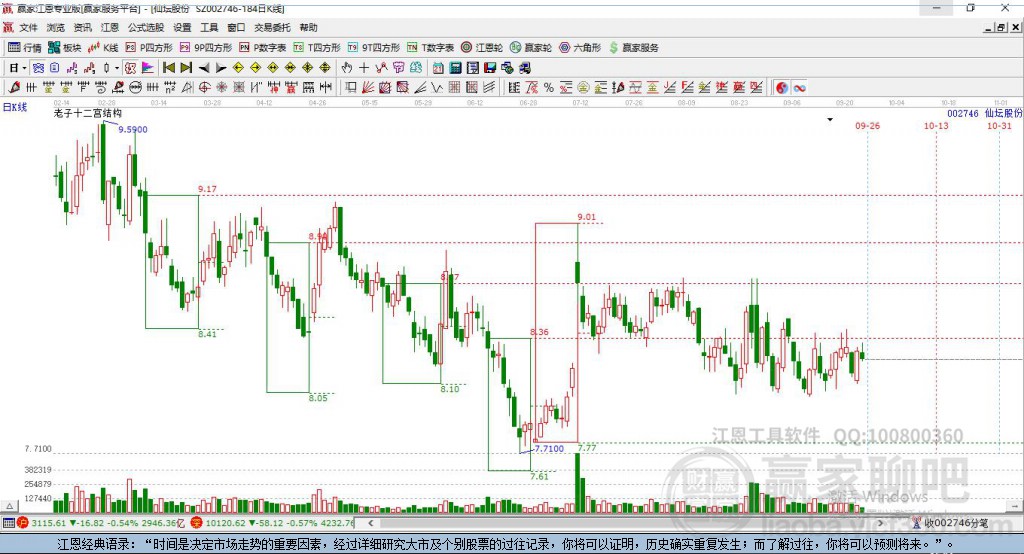Viewport: 1024px width, 554px height.
Task: Select the 10-31 date marker
Action: 999,125
